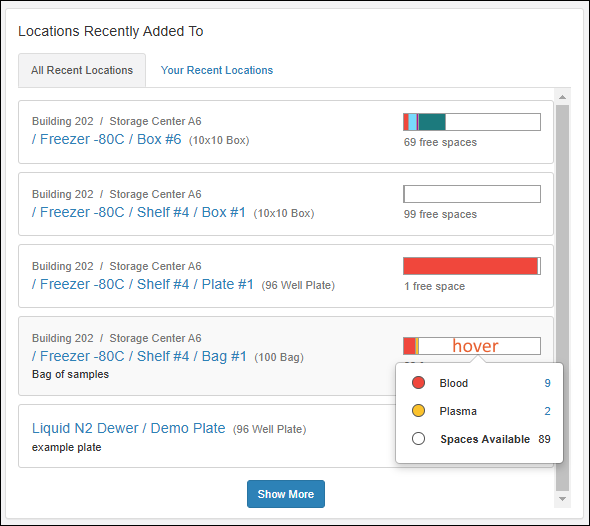The height and width of the screenshot is (526, 590).
Task: Open Shelf #4 / Bag #1 location link
Action: click(139, 356)
